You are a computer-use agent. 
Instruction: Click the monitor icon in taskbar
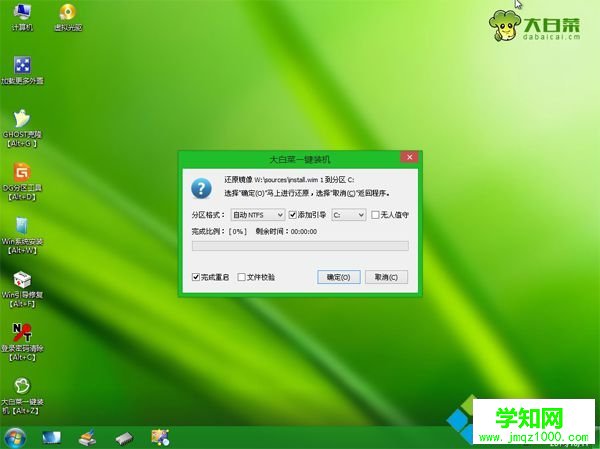click(51, 438)
